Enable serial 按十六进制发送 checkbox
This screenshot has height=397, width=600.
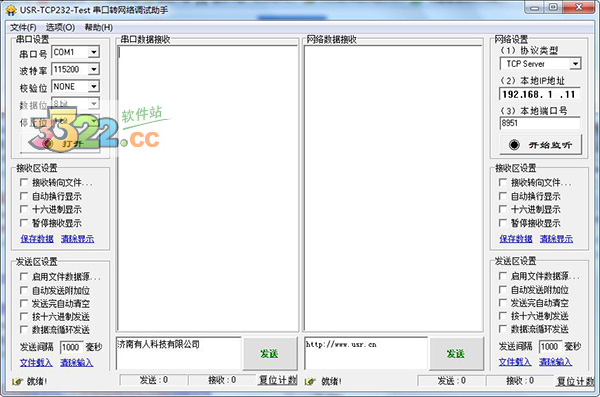tap(24, 317)
